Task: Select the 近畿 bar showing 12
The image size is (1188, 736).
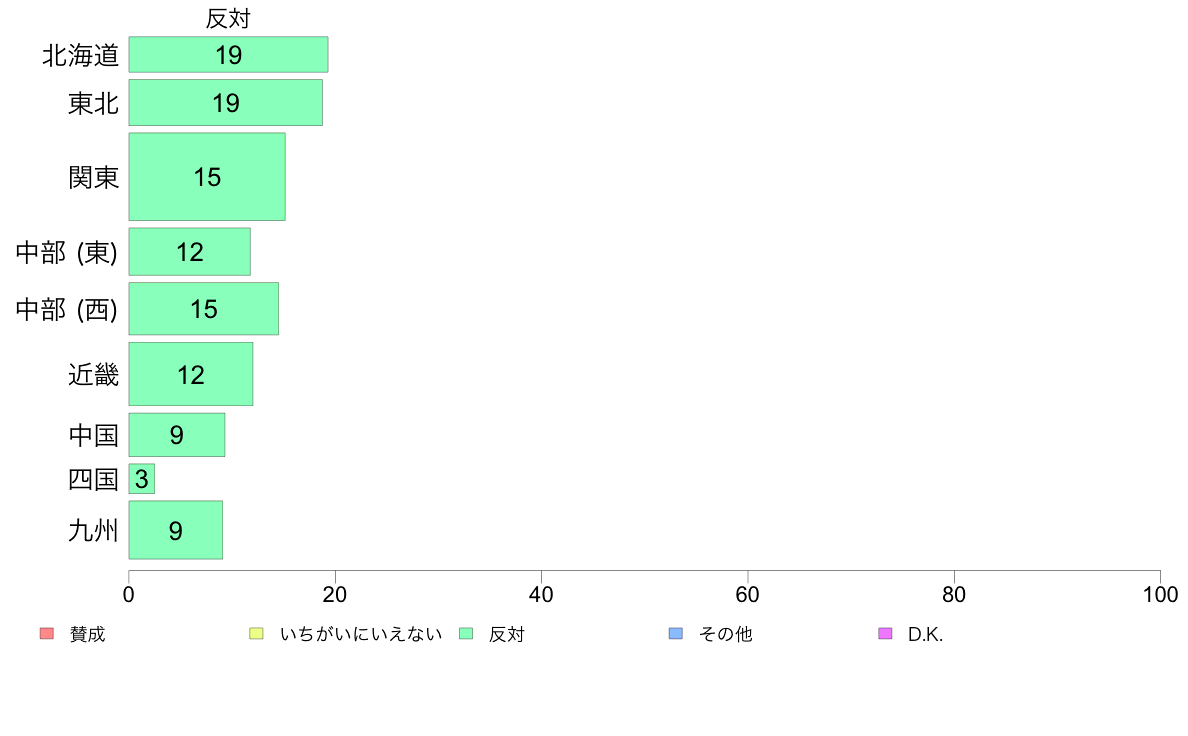Action: 191,374
